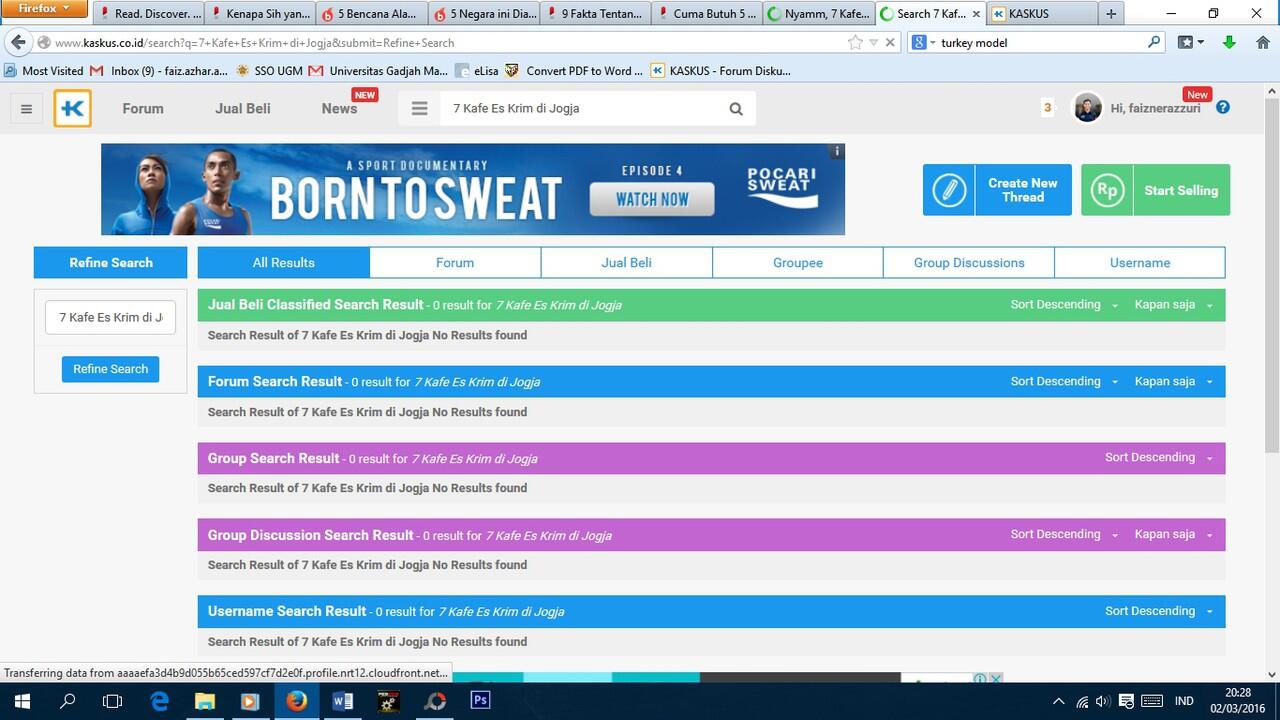Open Kapan saja dropdown in Jual Beli results
Screen dimensions: 1280x720
coord(1173,305)
